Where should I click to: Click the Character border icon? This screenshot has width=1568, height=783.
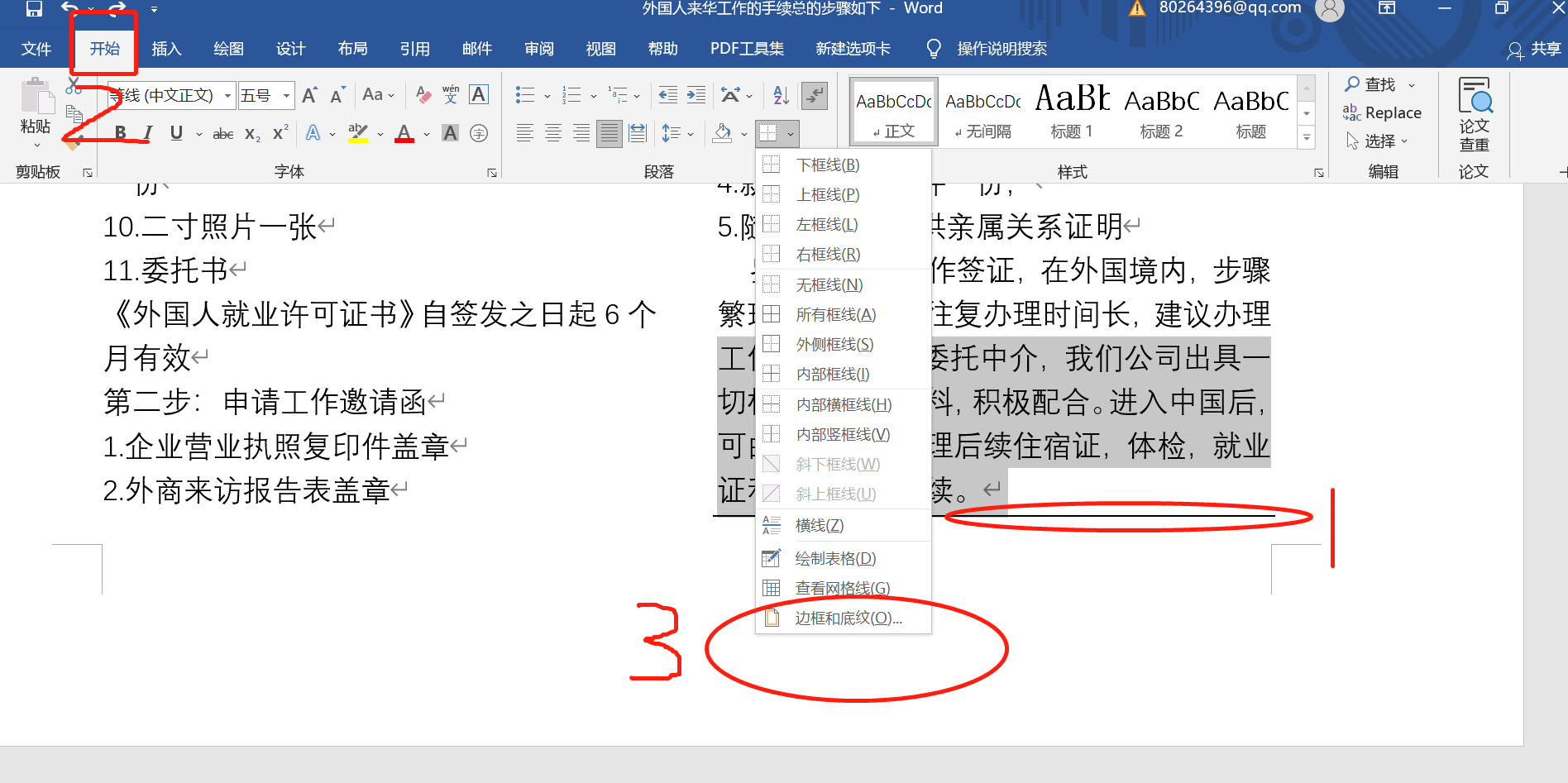pos(479,95)
